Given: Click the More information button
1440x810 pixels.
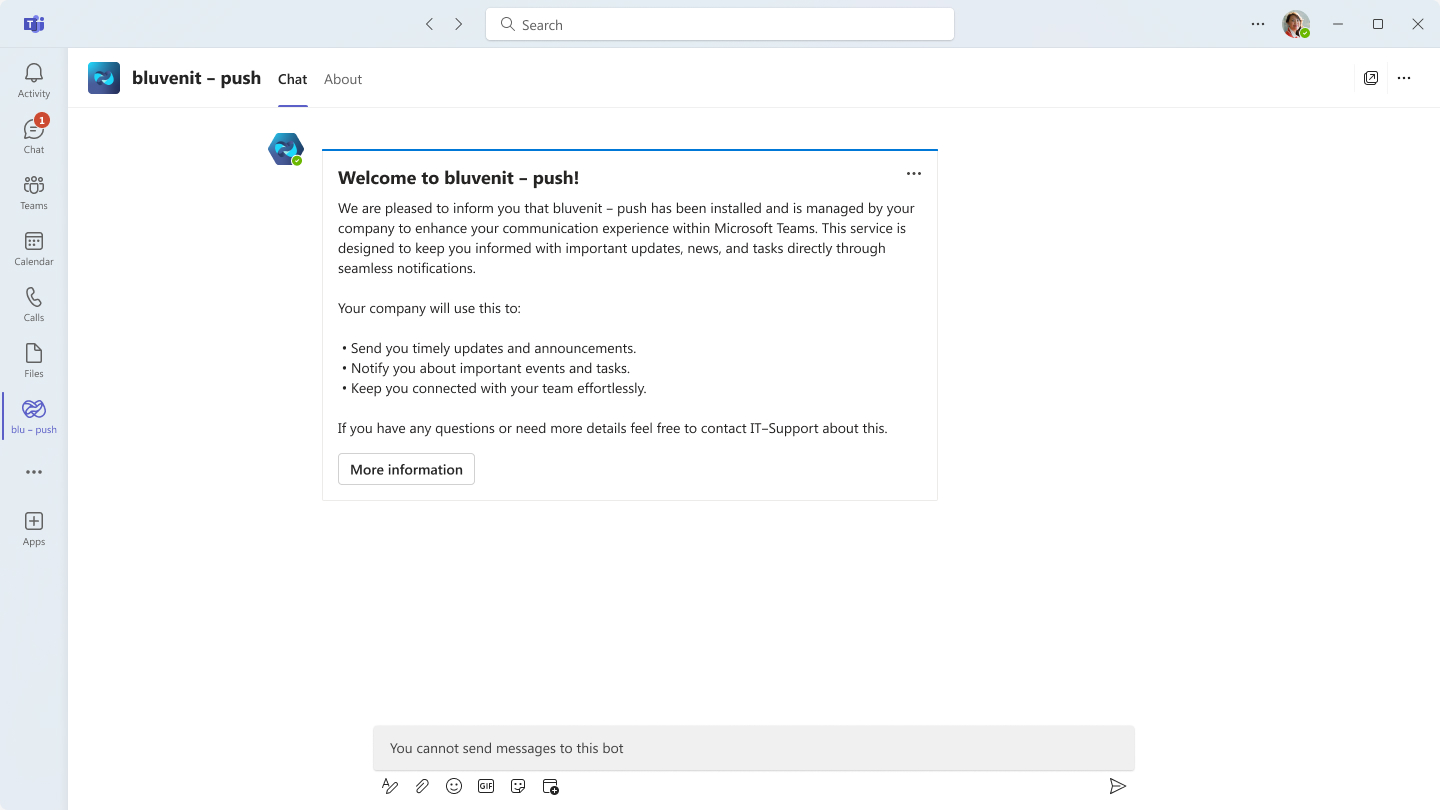Looking at the screenshot, I should (x=406, y=469).
